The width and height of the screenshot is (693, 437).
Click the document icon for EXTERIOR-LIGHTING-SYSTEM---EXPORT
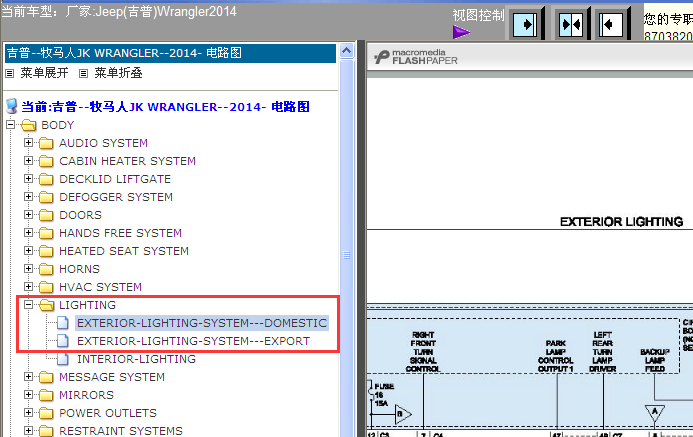(x=63, y=341)
